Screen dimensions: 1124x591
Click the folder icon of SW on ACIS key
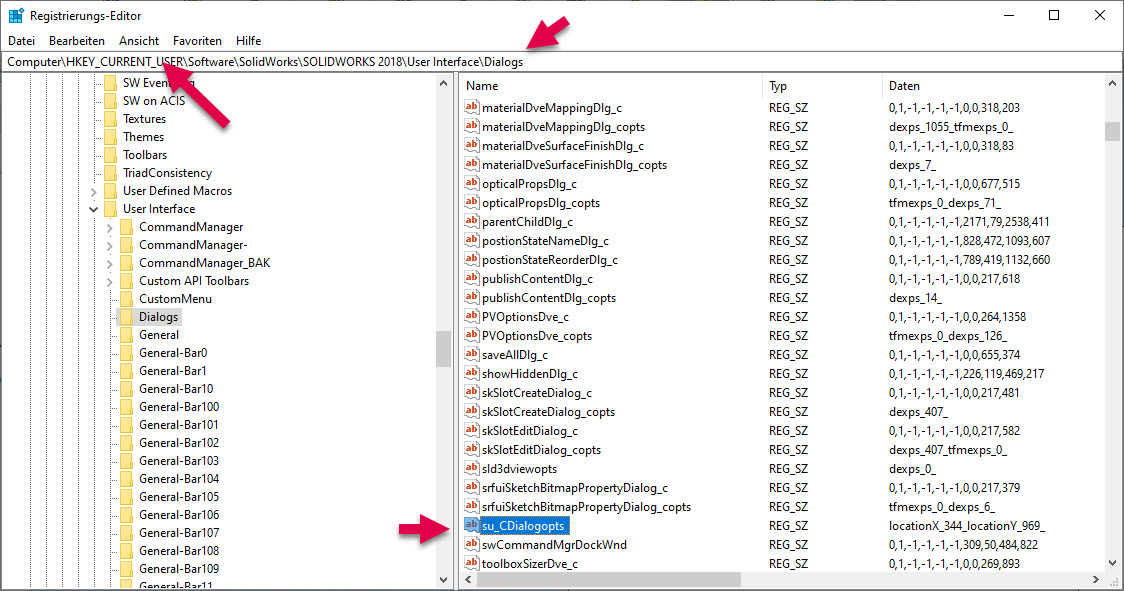[110, 101]
